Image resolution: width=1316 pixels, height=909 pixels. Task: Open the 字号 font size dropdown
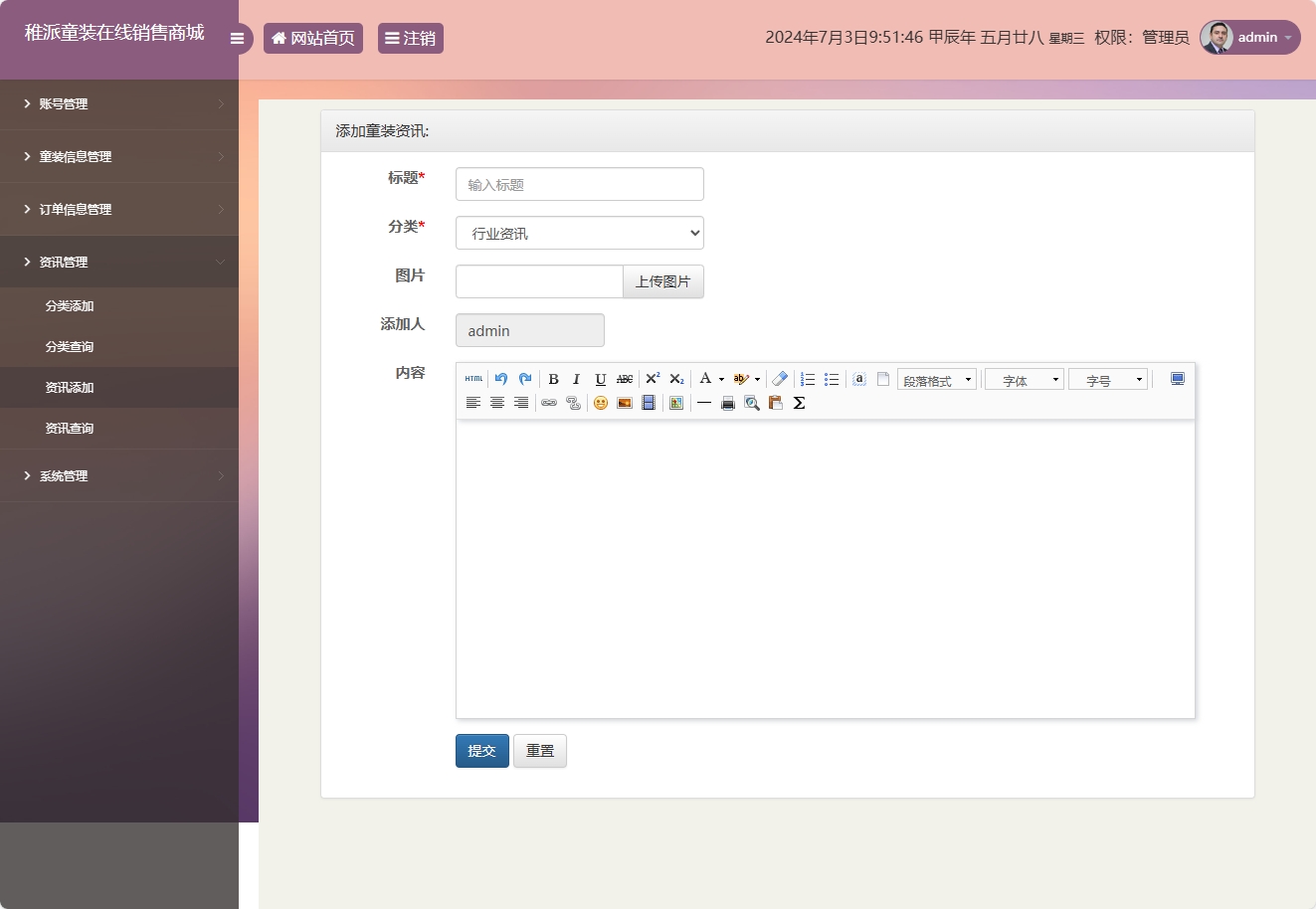point(1108,379)
